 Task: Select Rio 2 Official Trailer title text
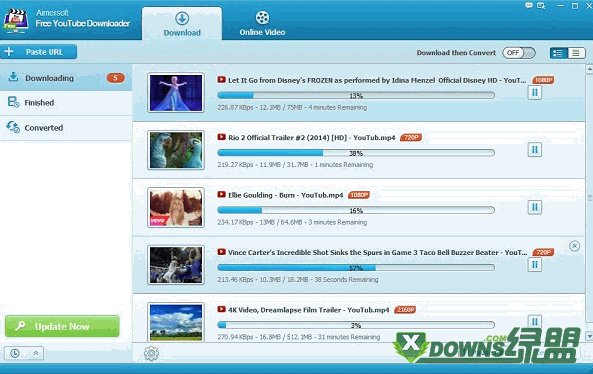coord(312,138)
